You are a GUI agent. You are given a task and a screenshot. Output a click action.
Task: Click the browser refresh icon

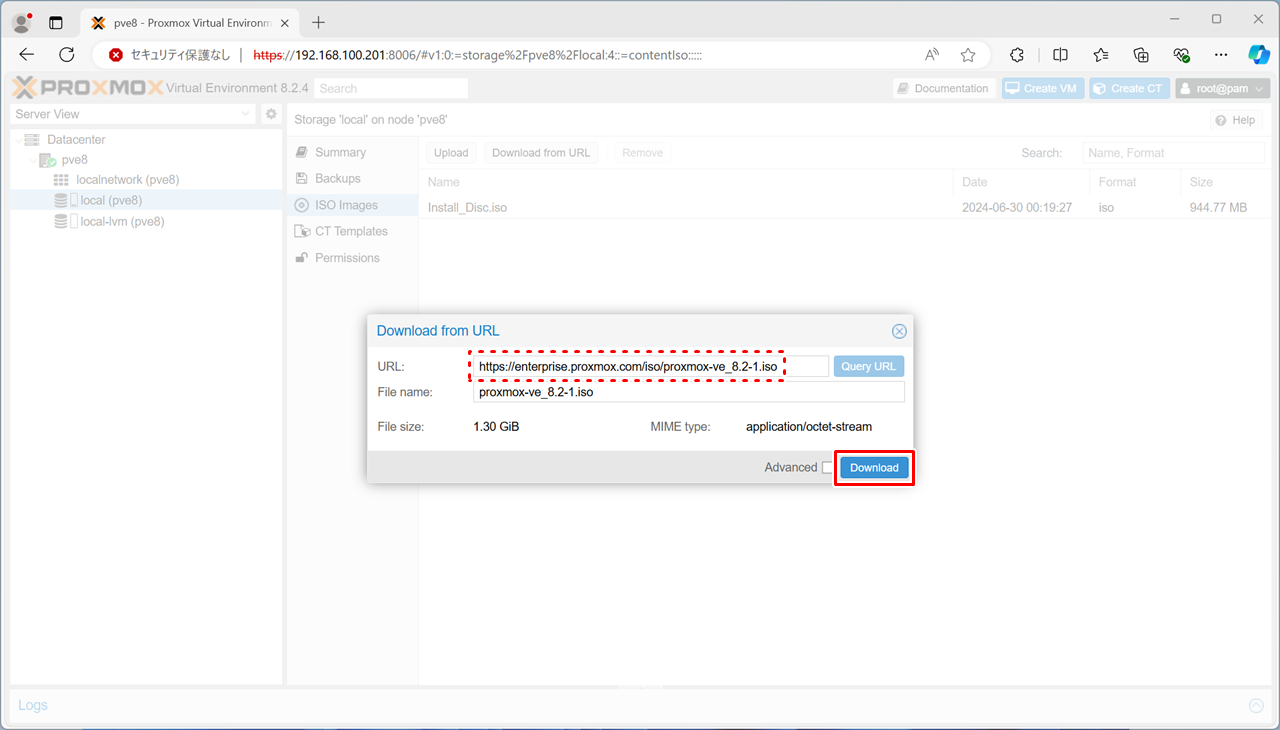67,55
